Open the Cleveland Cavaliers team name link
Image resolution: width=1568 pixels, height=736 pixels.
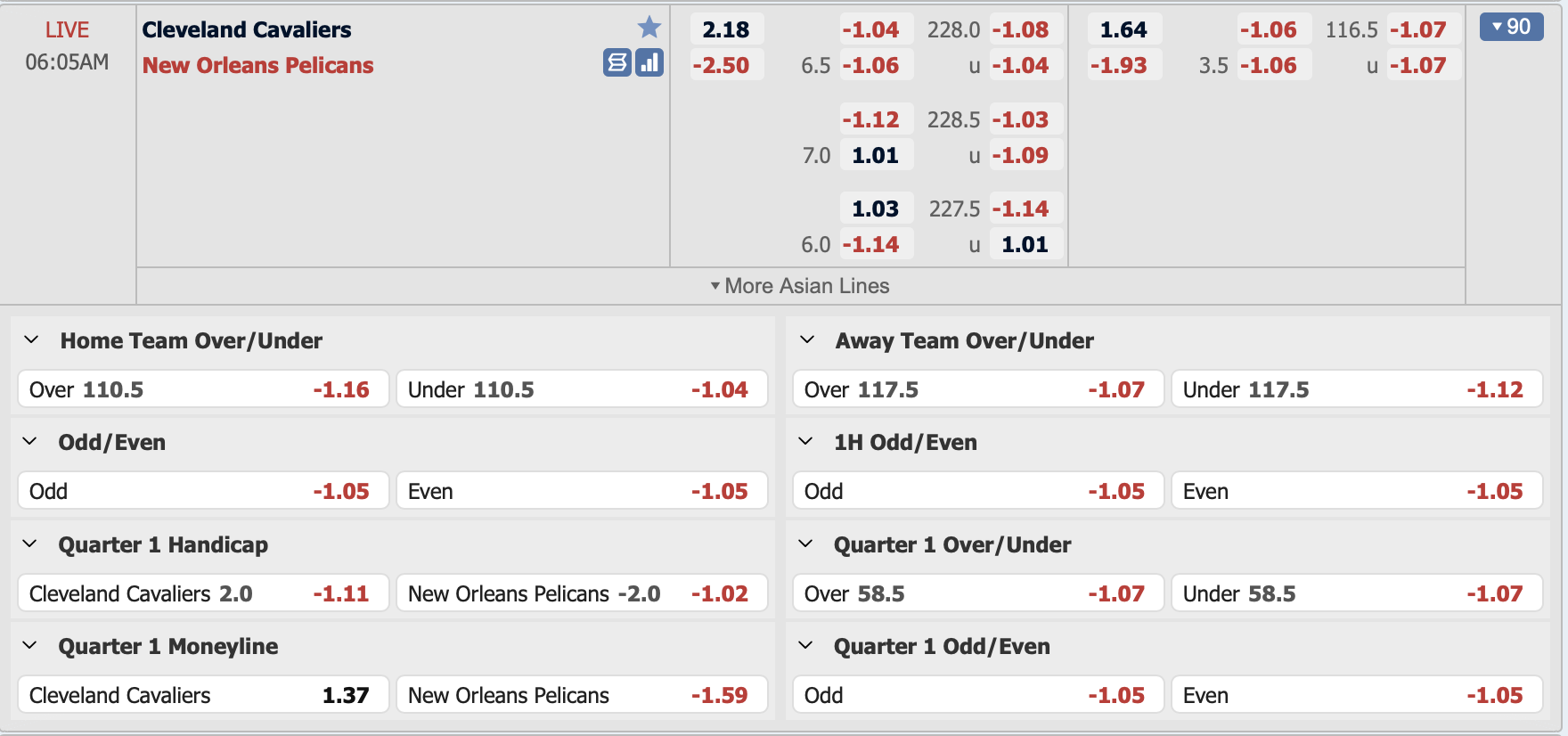pyautogui.click(x=247, y=29)
